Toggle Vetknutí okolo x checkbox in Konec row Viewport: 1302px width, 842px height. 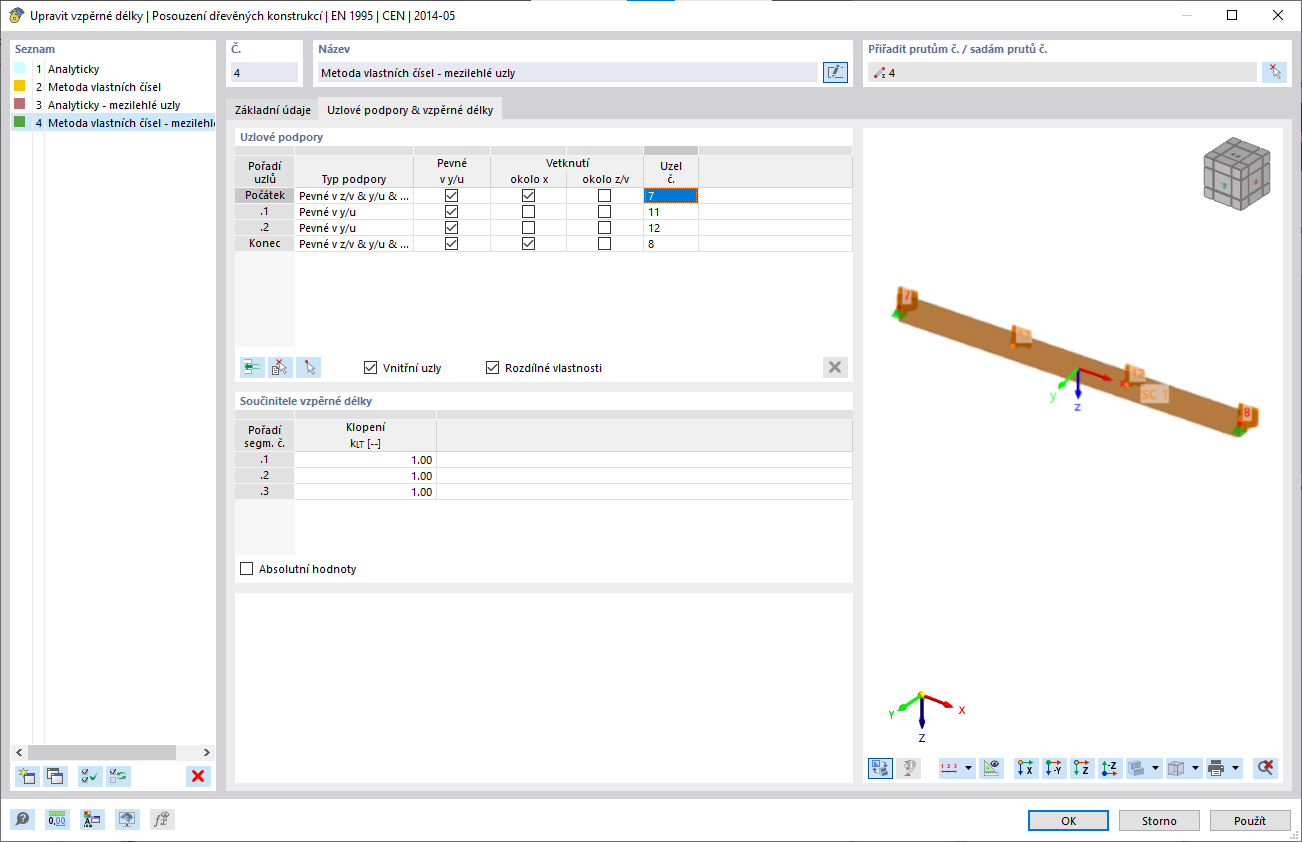pyautogui.click(x=528, y=244)
